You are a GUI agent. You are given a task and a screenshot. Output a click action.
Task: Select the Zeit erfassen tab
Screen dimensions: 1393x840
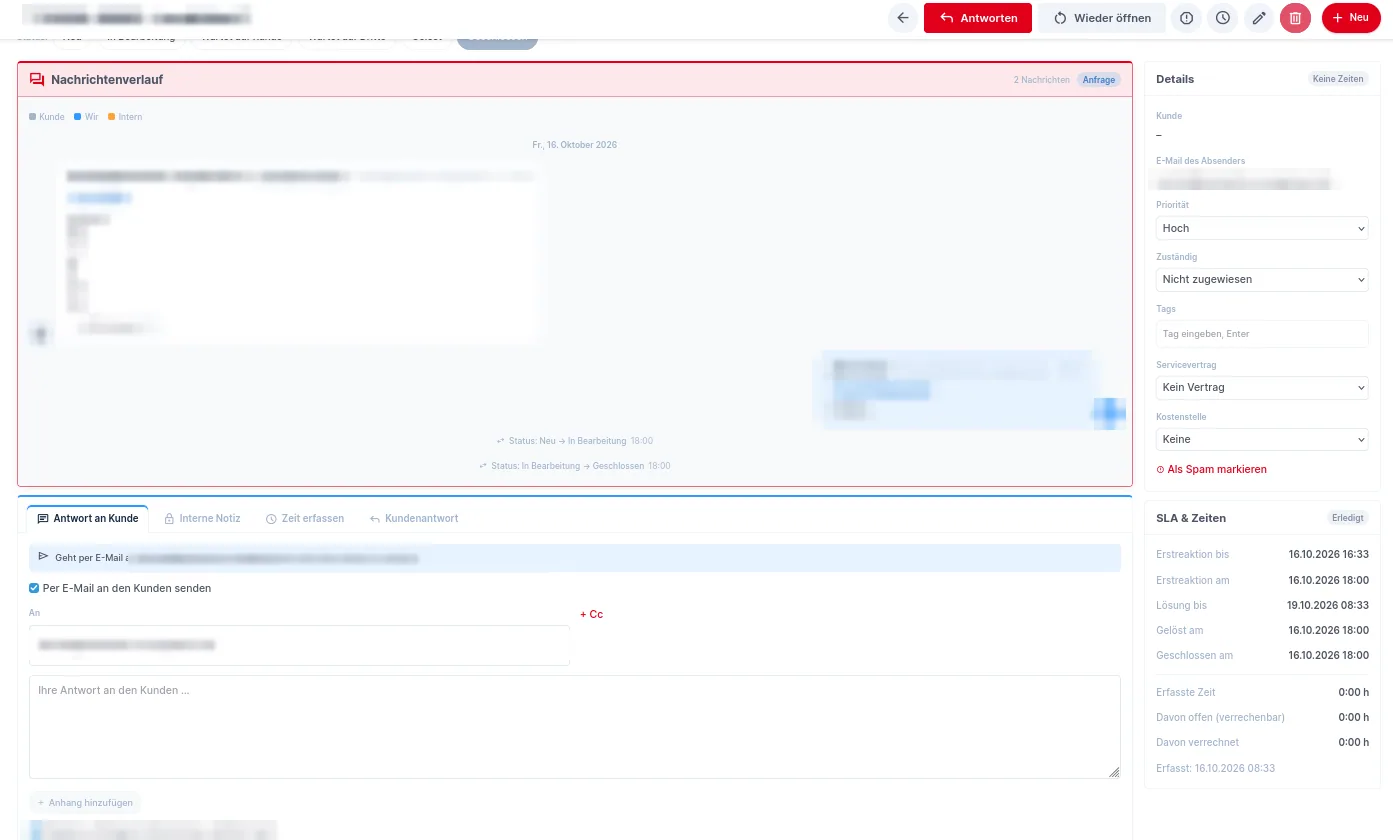tap(305, 518)
